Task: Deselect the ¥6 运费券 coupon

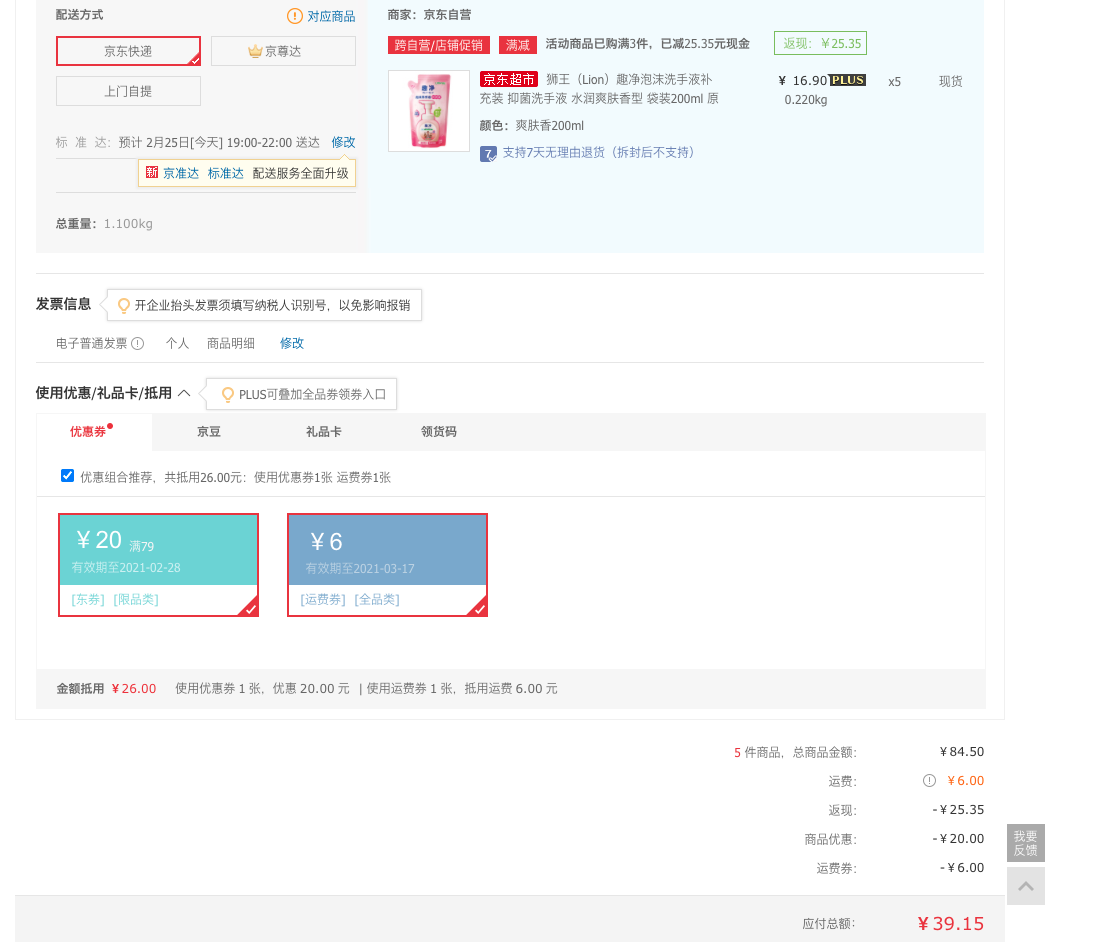Action: tap(388, 565)
